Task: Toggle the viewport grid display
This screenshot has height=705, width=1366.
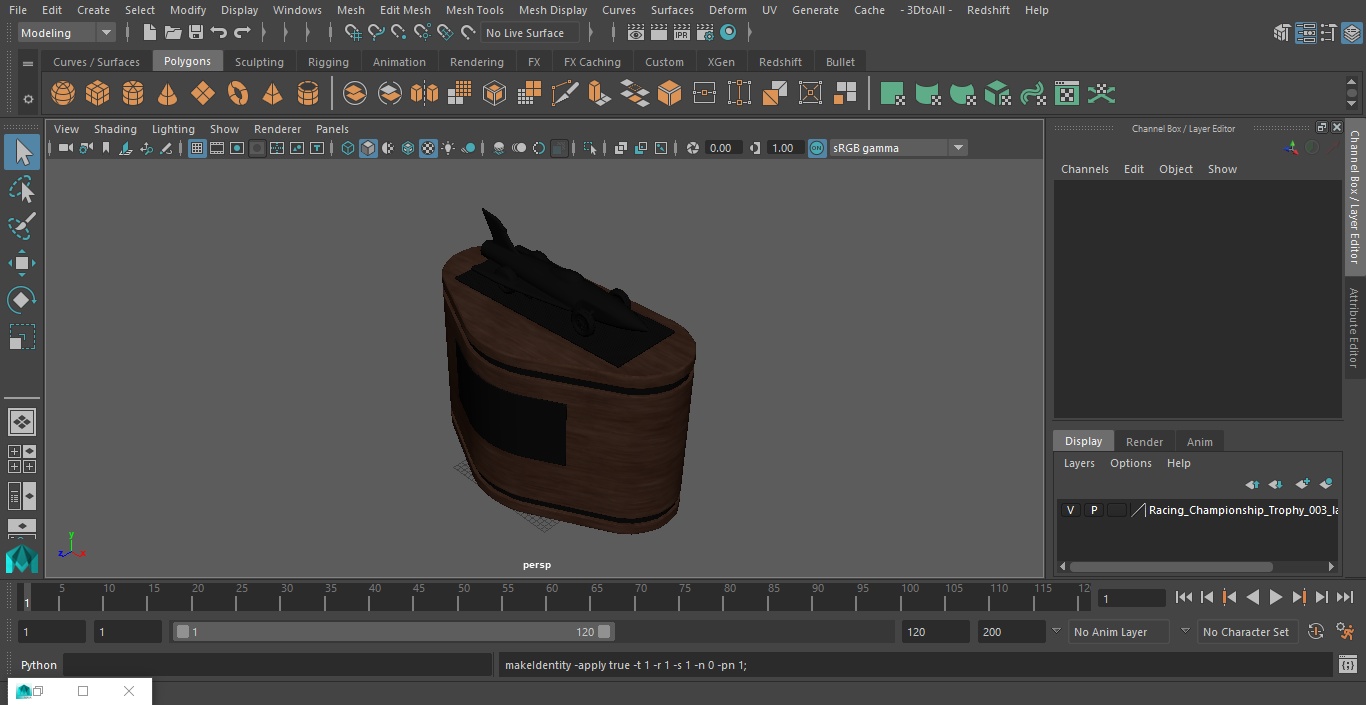Action: pos(197,148)
